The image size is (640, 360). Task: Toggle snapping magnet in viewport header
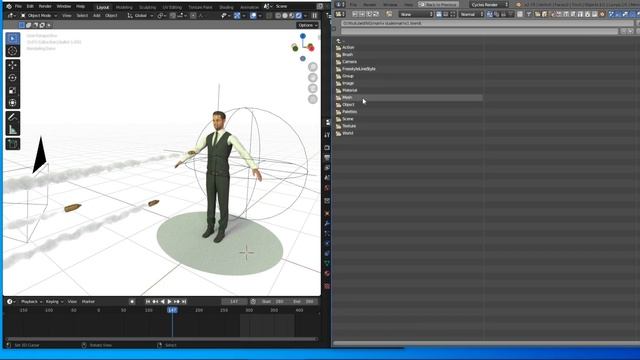pyautogui.click(x=173, y=16)
